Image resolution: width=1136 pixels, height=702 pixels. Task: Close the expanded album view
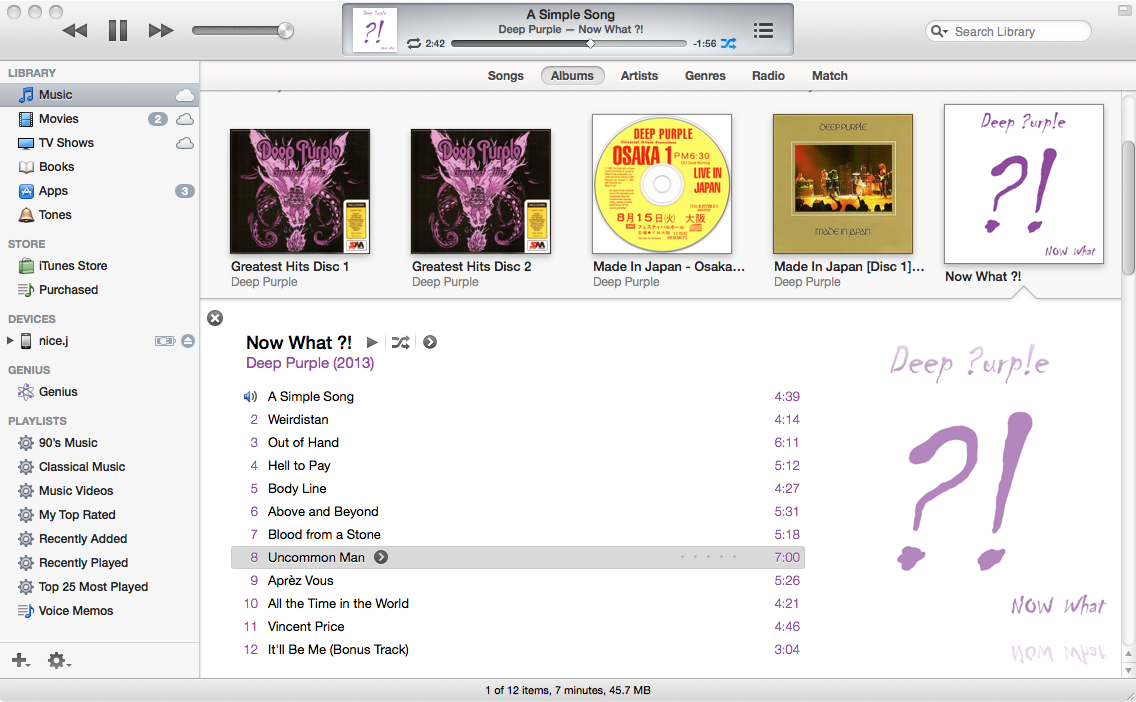coord(215,318)
